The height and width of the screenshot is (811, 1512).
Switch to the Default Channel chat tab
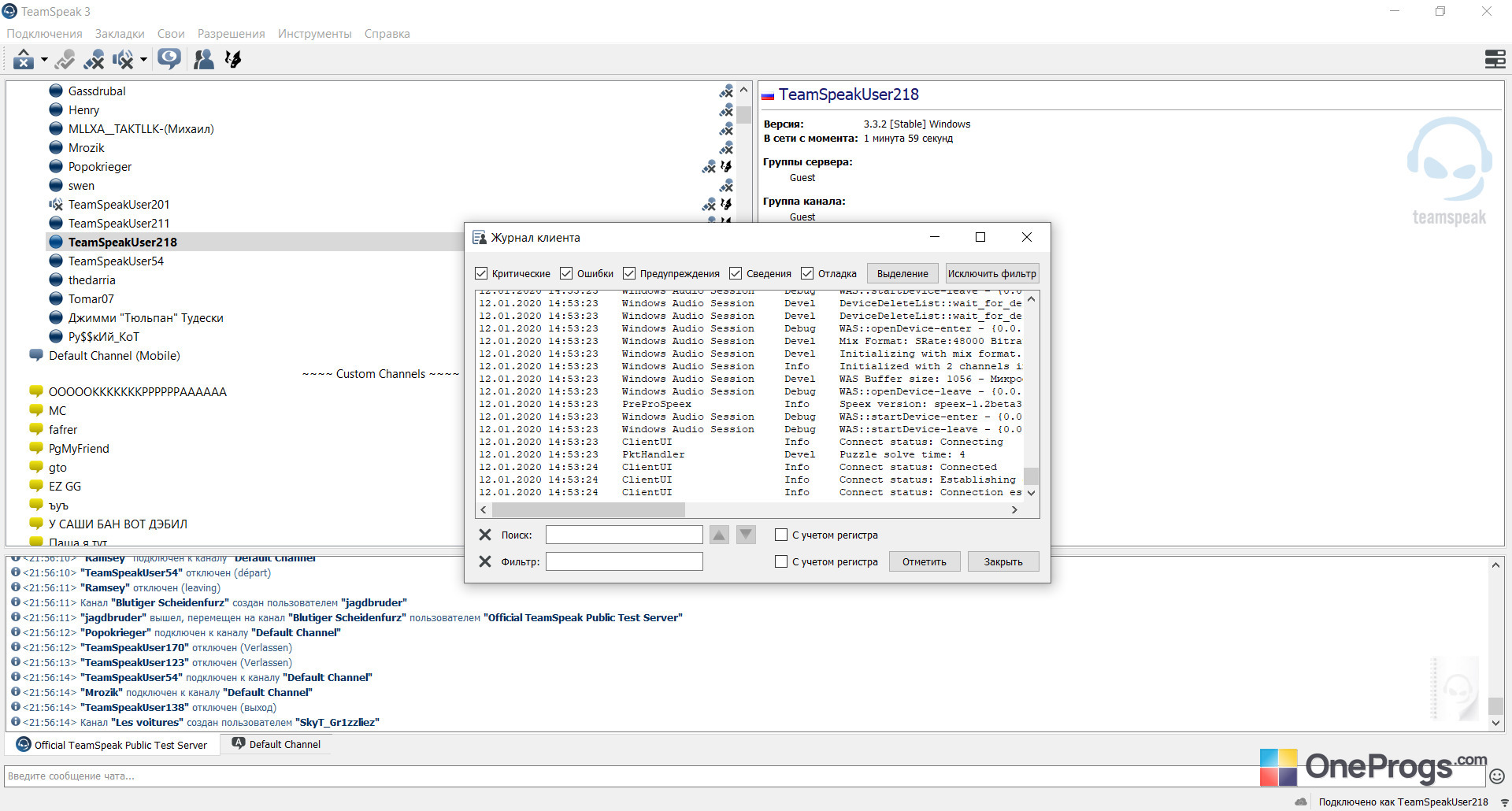click(276, 744)
